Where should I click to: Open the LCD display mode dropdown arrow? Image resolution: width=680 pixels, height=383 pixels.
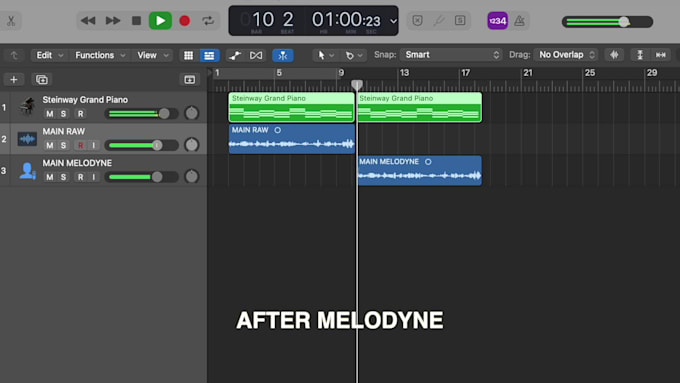(393, 21)
